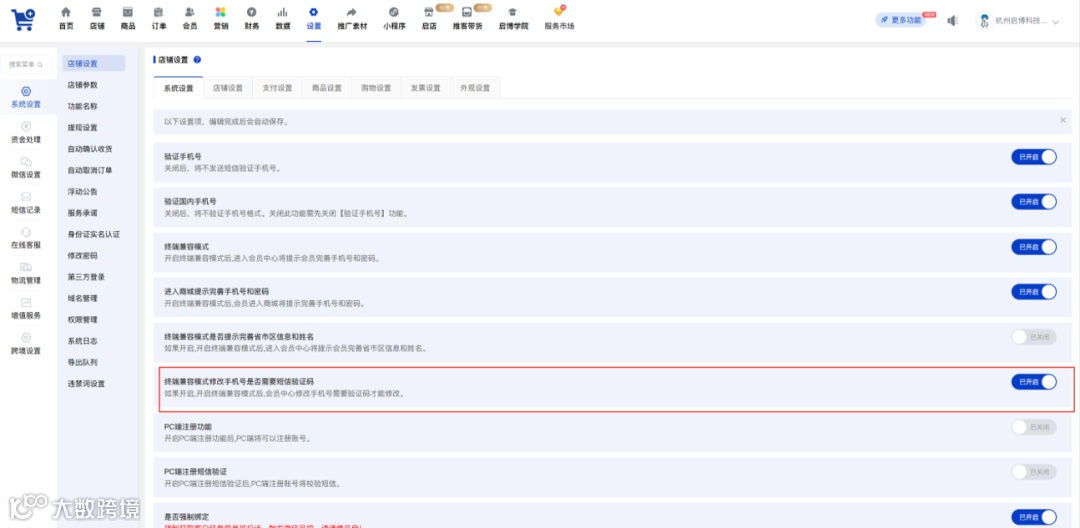Open 服务市场 service market
Screen dimensions: 1080x528
559,19
